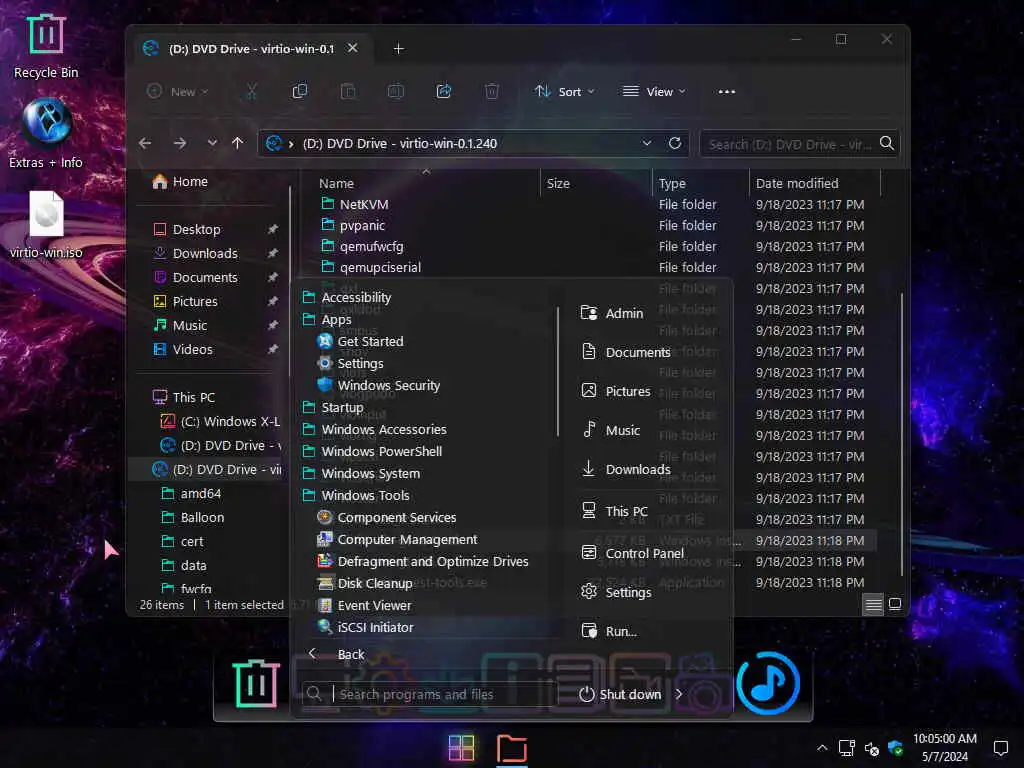Refresh the current folder view
The image size is (1024, 768).
click(675, 143)
